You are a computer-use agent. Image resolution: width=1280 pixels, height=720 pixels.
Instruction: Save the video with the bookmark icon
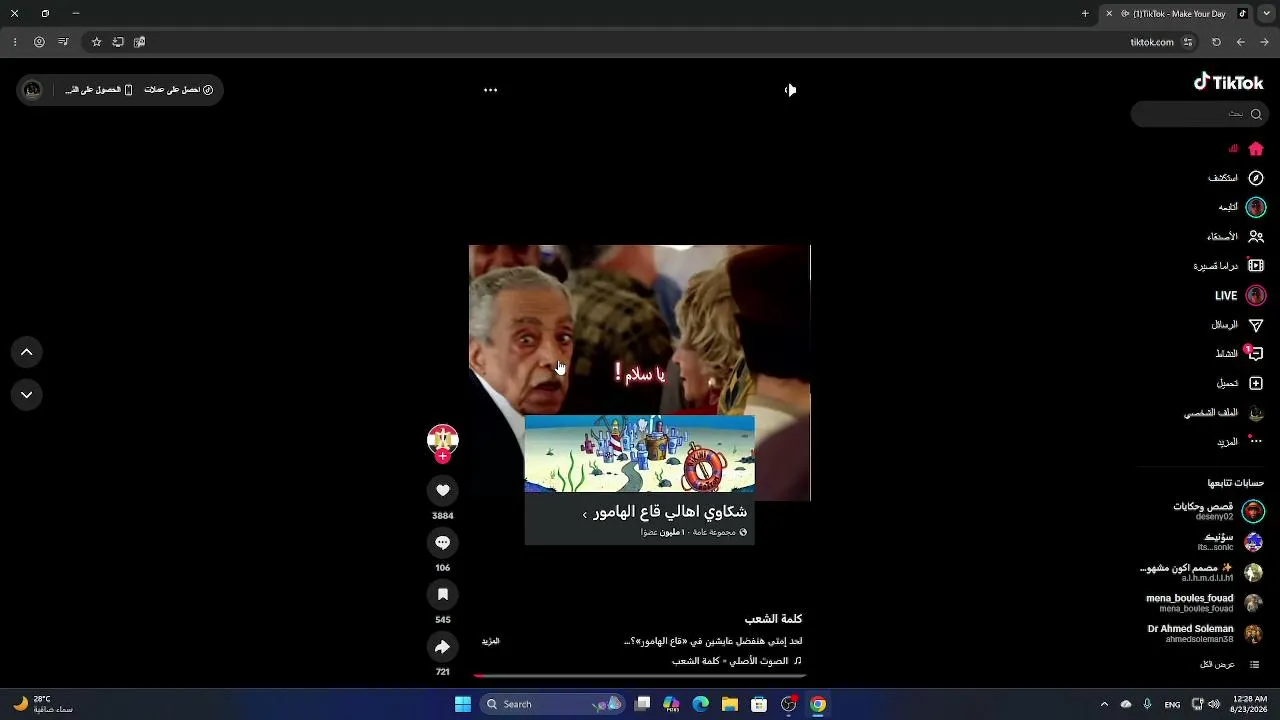(x=443, y=594)
